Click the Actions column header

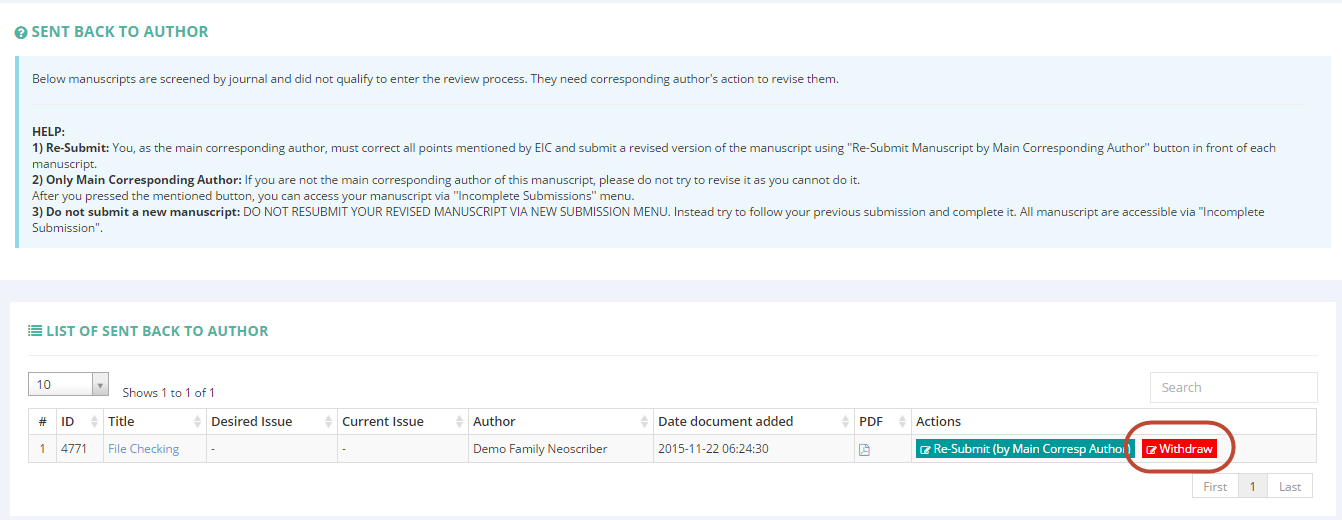[1114, 421]
